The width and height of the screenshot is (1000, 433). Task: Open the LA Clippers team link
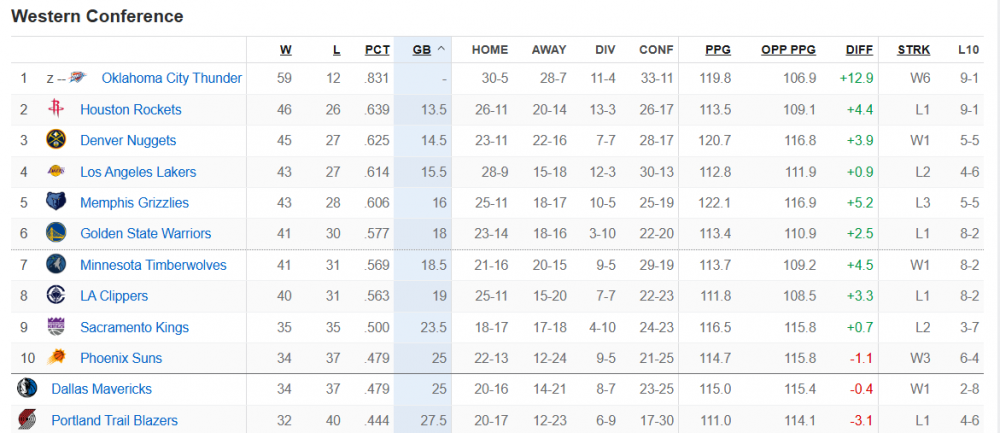[x=114, y=296]
